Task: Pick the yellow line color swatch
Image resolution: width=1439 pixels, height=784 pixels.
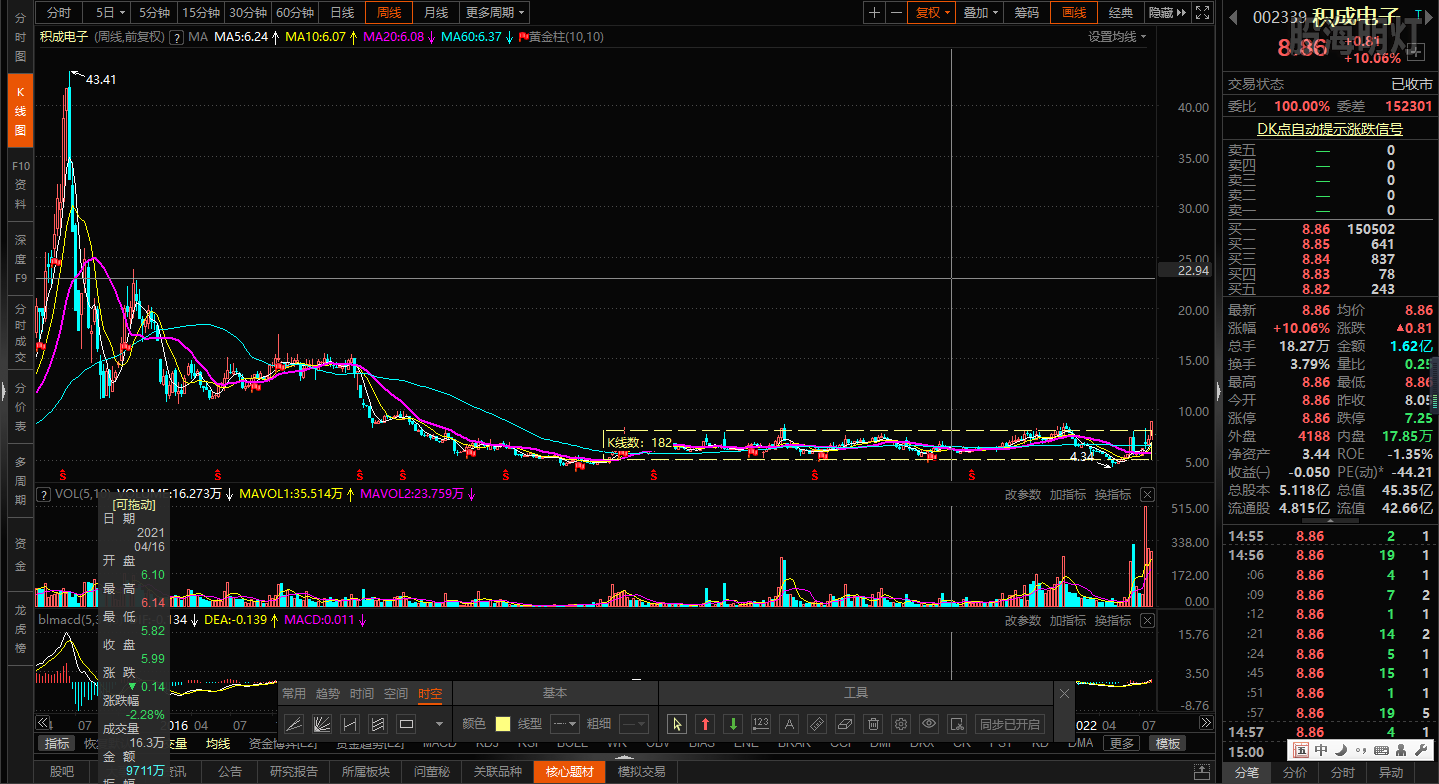Action: [x=503, y=724]
